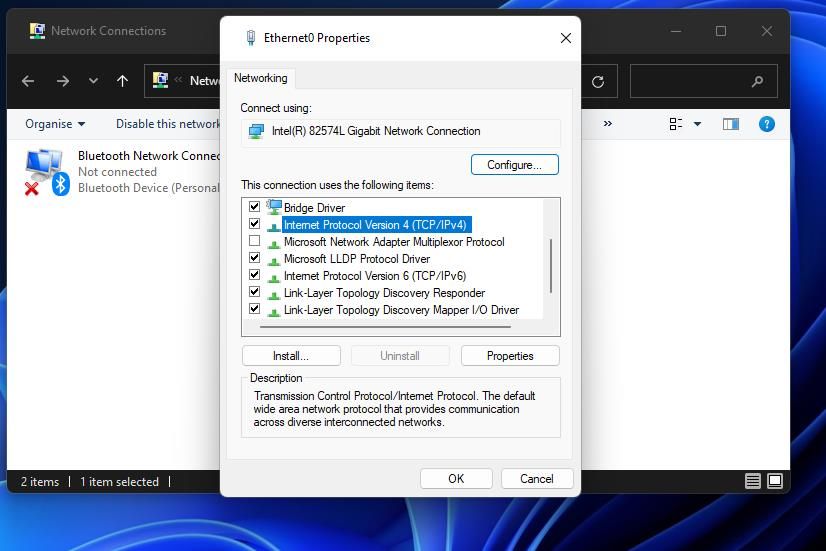Uncheck Internet Protocol Version 4 checkbox
This screenshot has height=551, width=826.
click(x=254, y=224)
